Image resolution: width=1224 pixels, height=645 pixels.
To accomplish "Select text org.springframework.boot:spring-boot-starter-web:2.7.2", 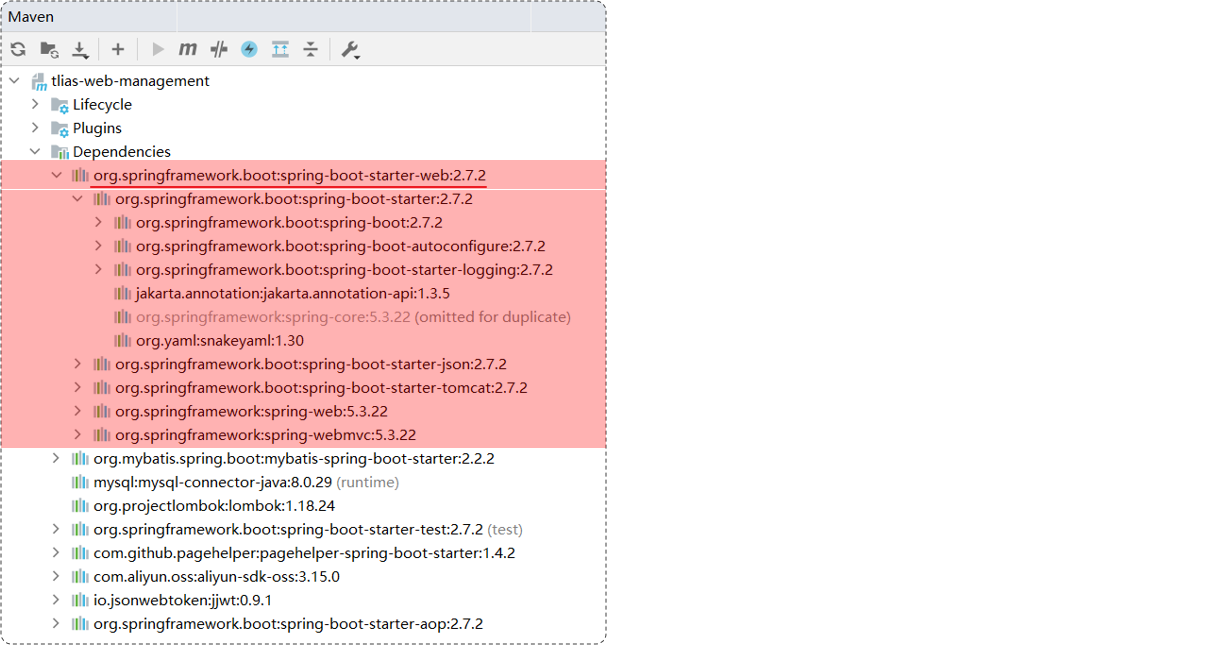I will pos(290,176).
